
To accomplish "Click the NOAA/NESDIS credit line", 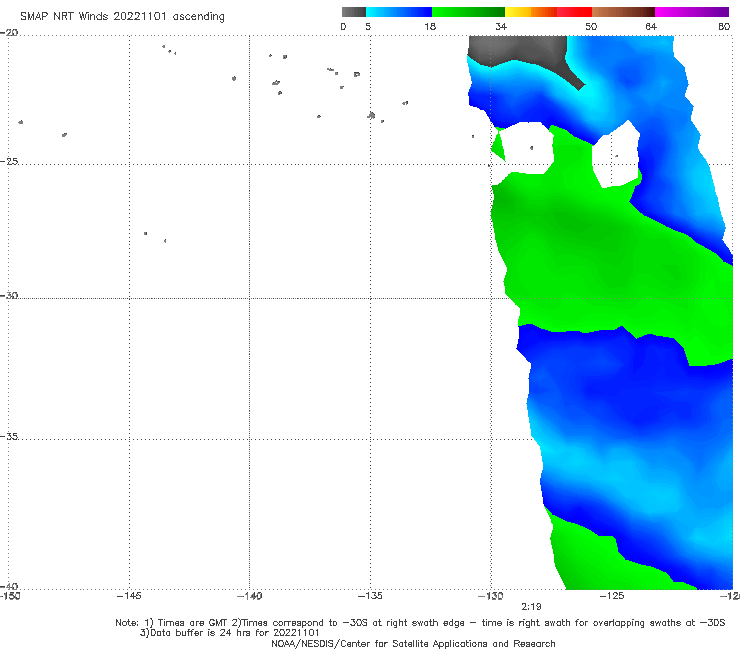I will pyautogui.click(x=413, y=644).
